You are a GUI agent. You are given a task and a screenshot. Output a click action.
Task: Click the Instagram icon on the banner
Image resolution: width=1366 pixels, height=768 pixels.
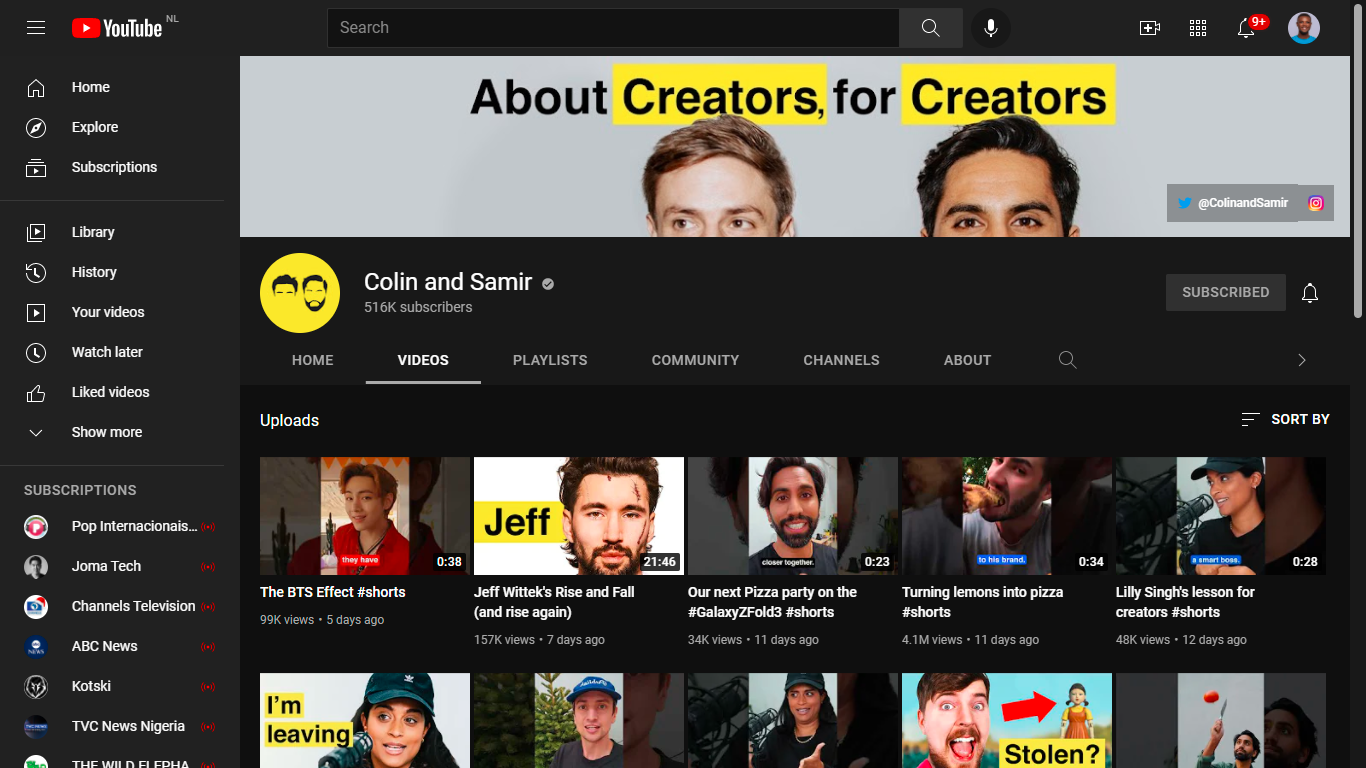pos(1316,203)
